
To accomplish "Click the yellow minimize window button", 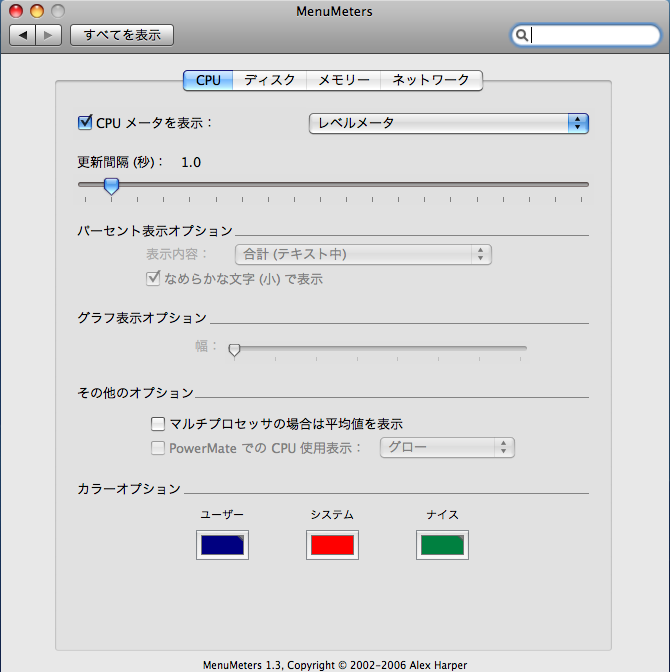I will pos(37,11).
